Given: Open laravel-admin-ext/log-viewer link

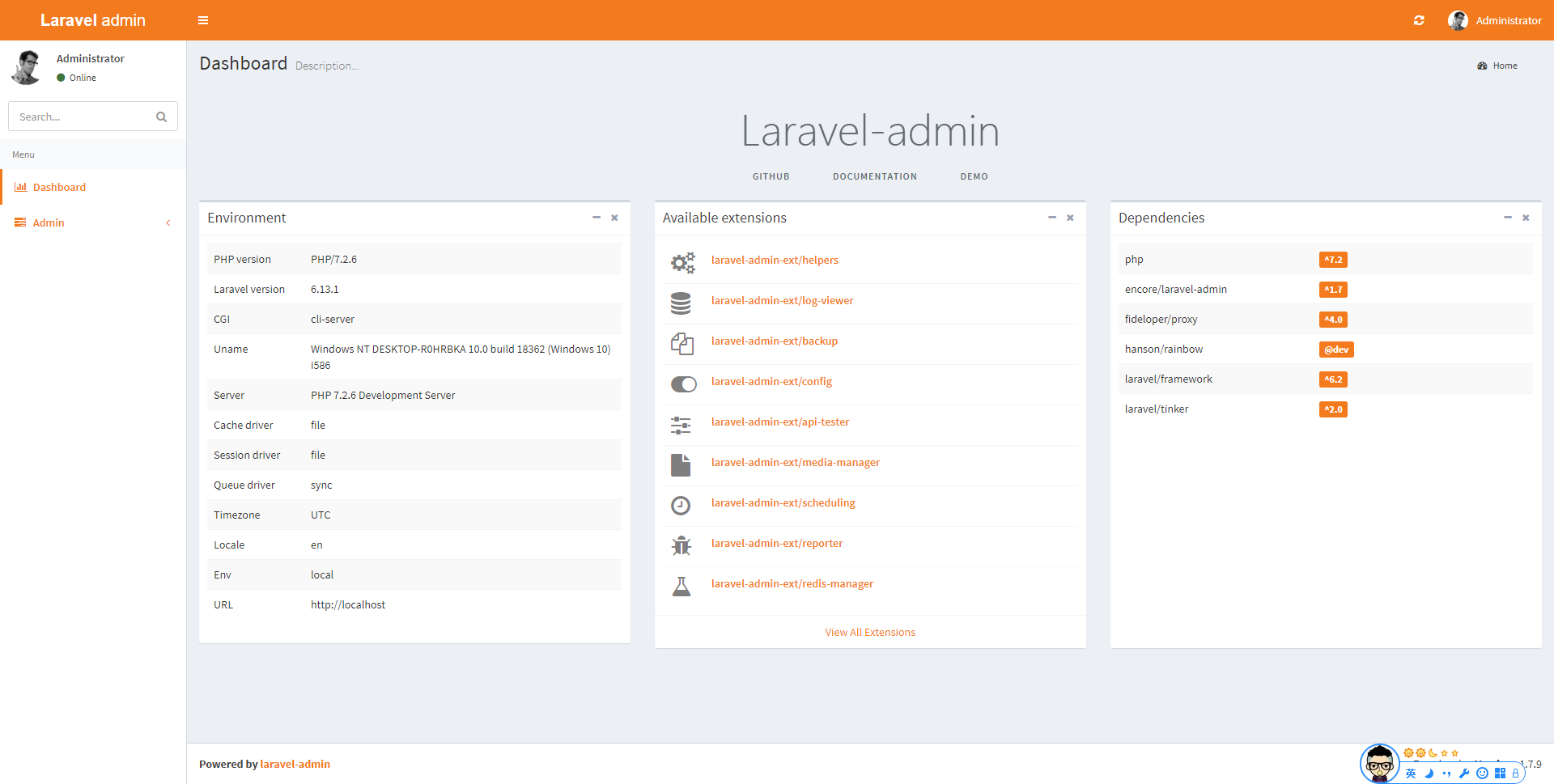Looking at the screenshot, I should [782, 300].
